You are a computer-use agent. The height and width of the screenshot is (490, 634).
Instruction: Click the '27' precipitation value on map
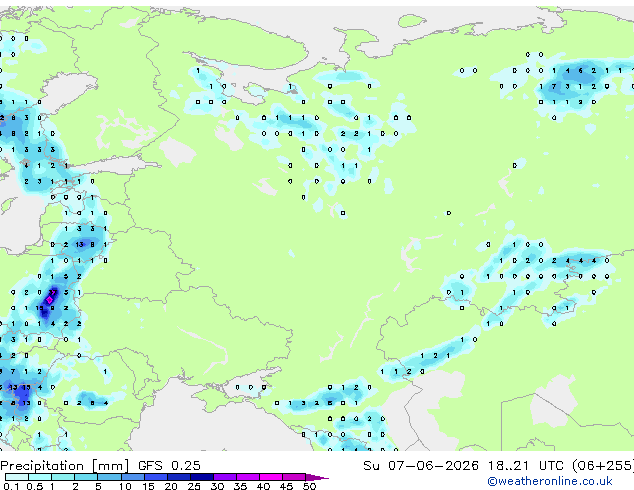point(53,292)
